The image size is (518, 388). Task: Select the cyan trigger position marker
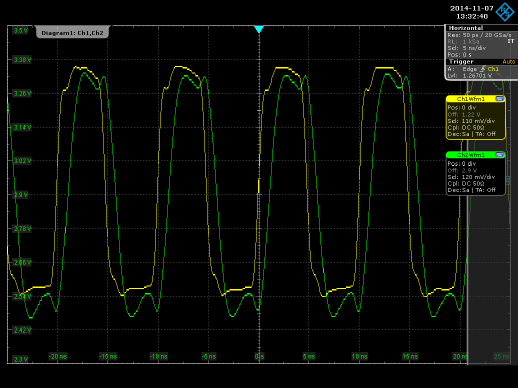click(259, 29)
